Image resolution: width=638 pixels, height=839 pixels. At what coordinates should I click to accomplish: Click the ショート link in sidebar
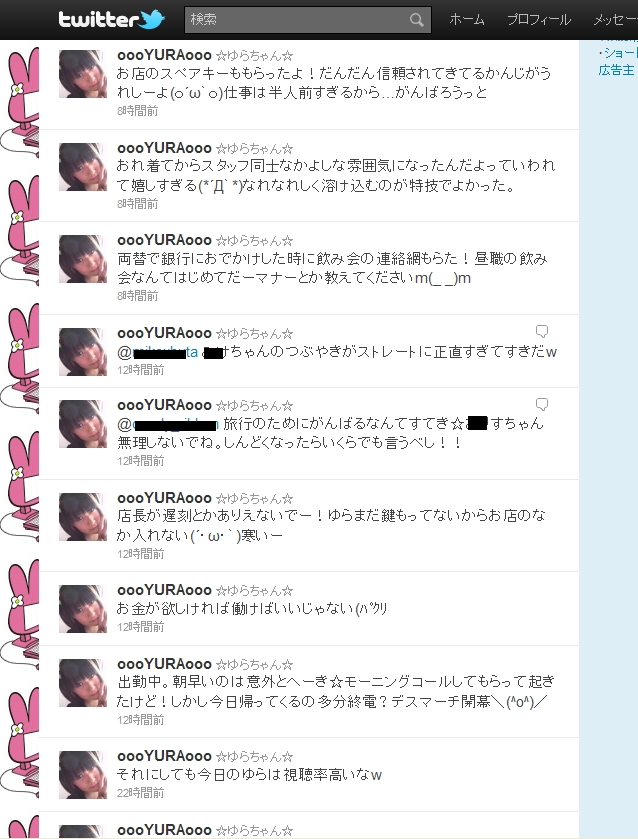(x=618, y=53)
